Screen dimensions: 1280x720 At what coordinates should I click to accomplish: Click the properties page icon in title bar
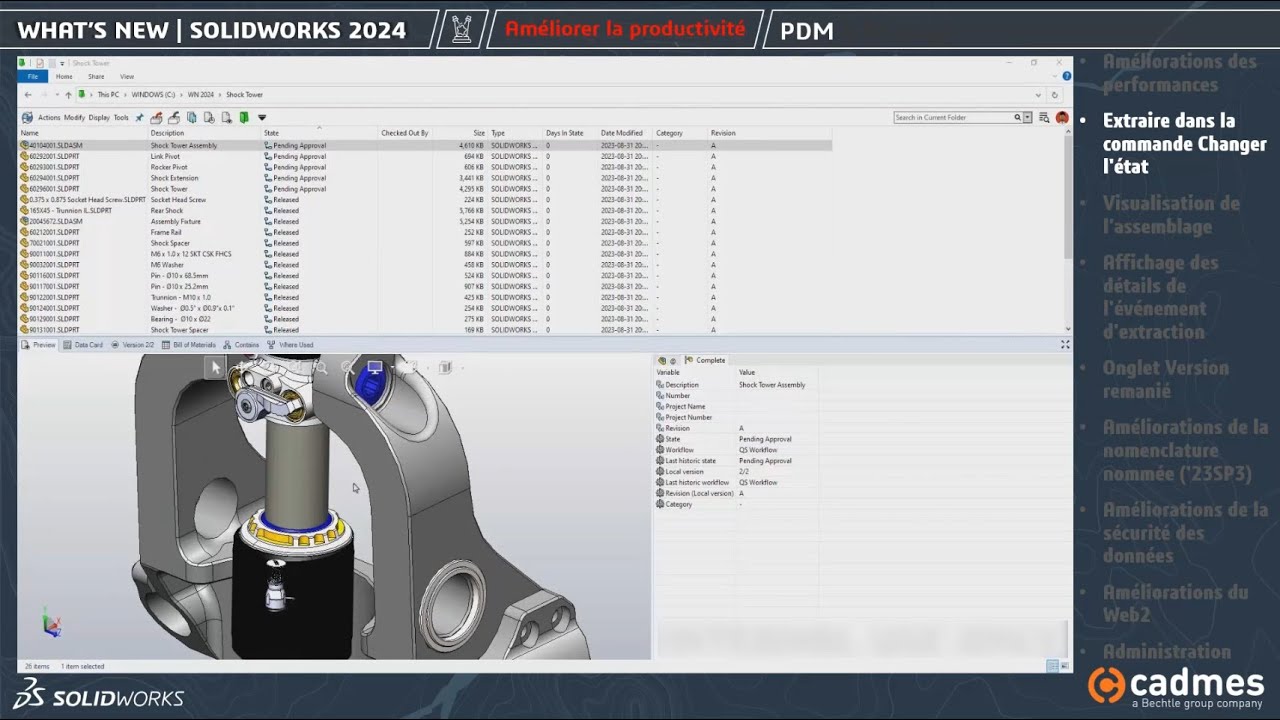[x=40, y=63]
